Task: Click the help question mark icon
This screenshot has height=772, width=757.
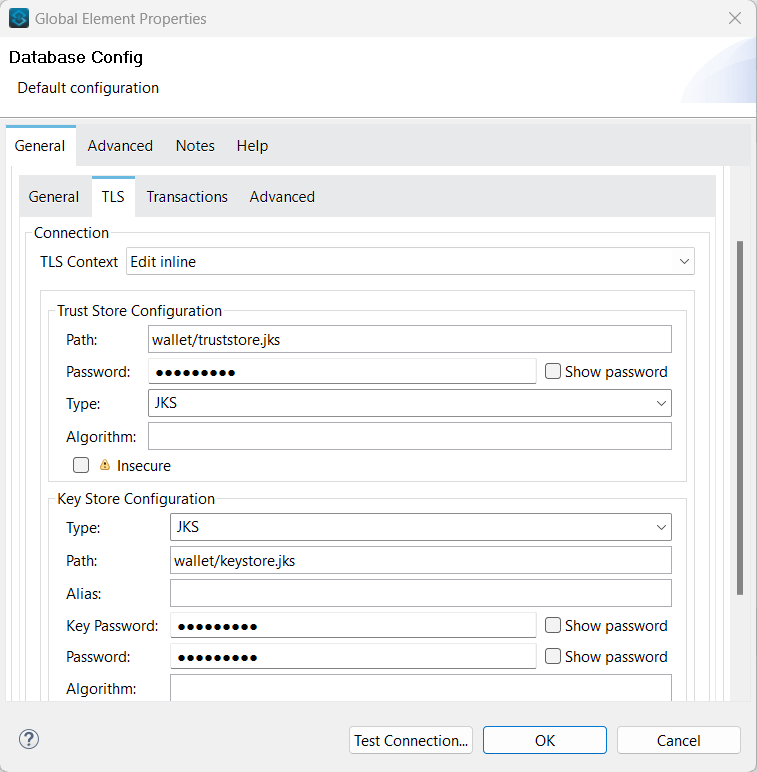Action: [x=29, y=740]
